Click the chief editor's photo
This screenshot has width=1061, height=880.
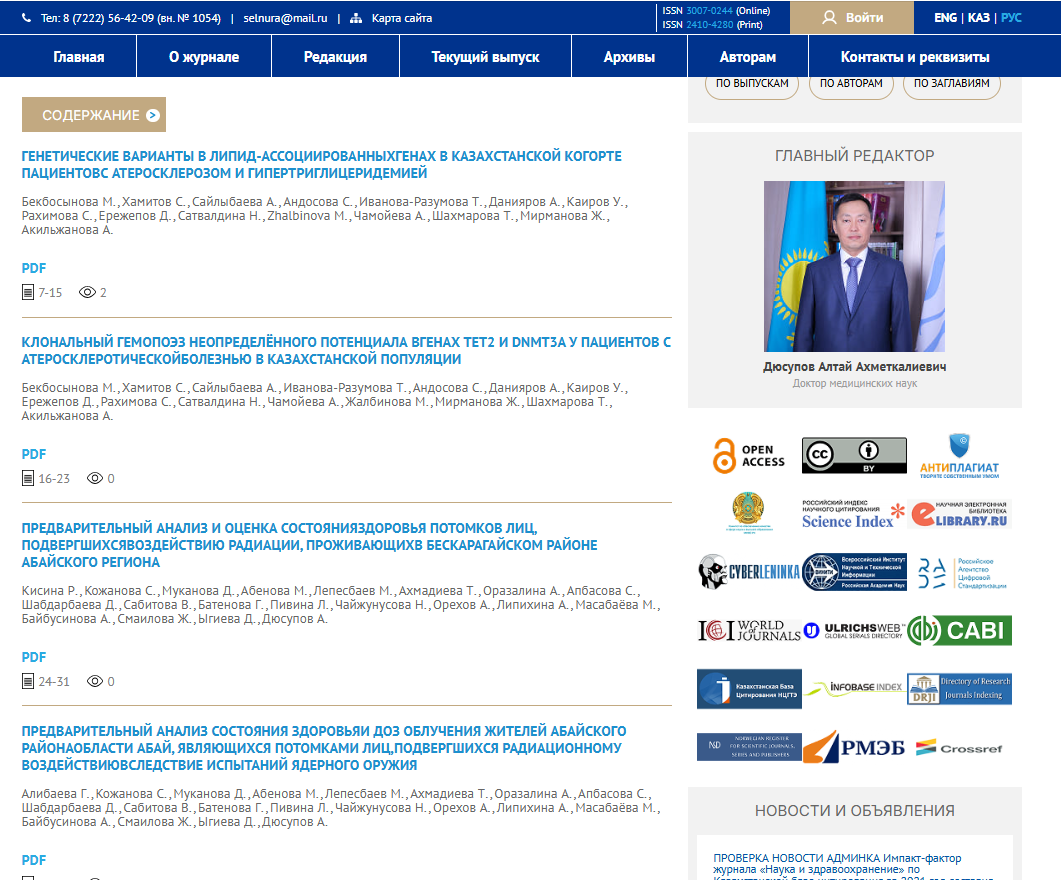pyautogui.click(x=854, y=266)
